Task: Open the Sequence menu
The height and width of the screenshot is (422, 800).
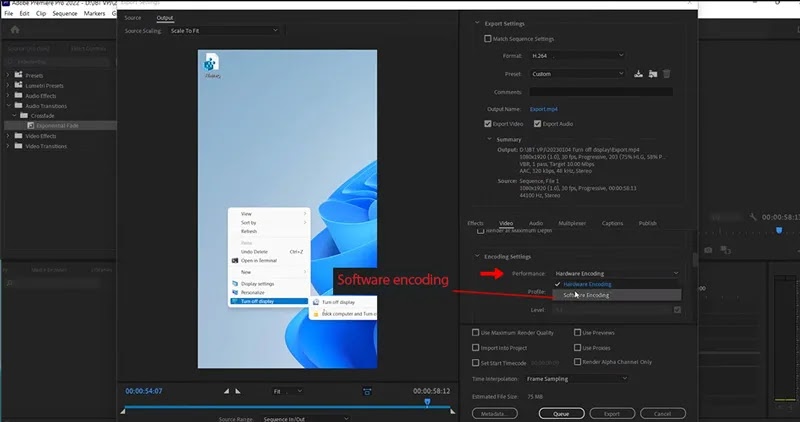Action: 65,13
